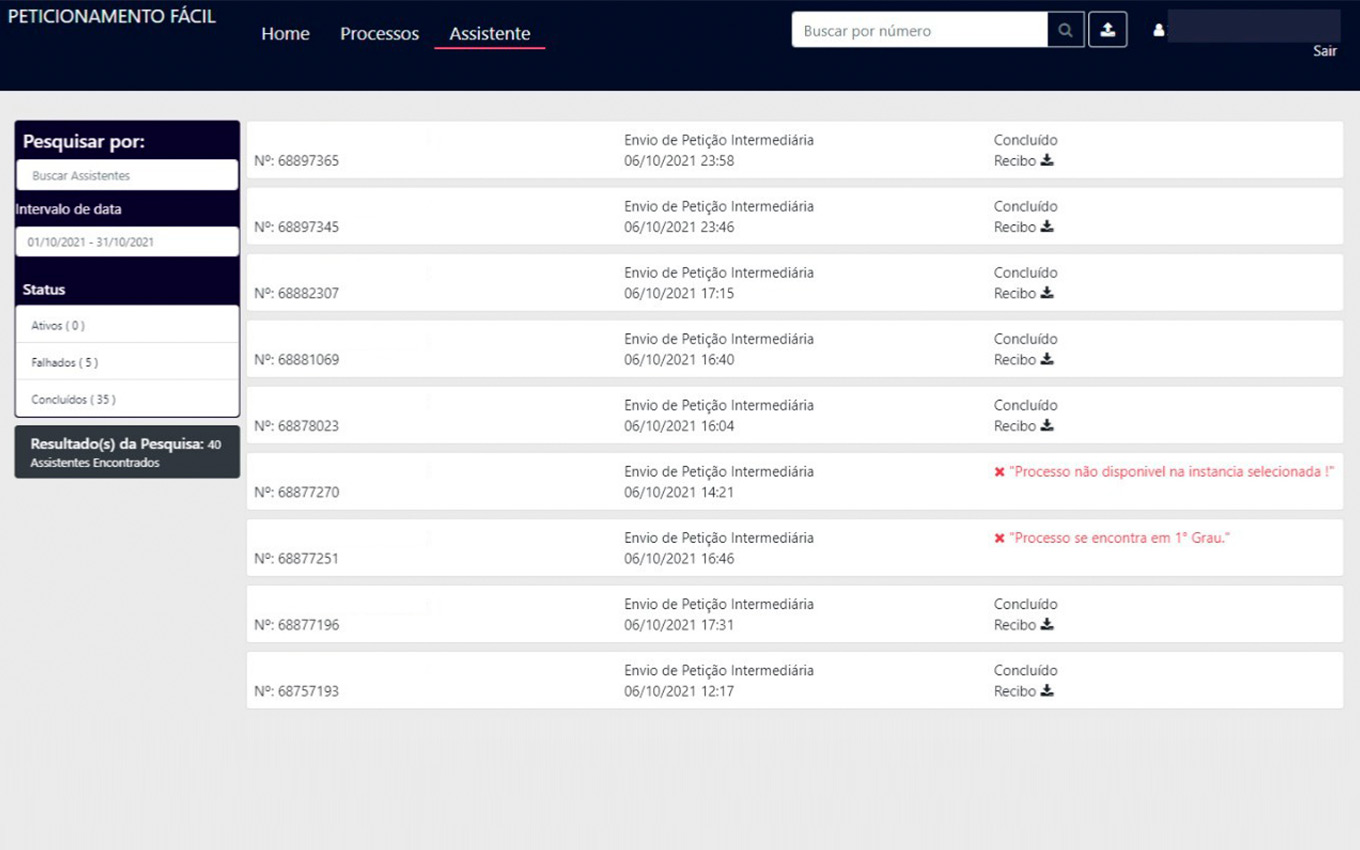Download receipt for petition Nº 68877196

1047,625
